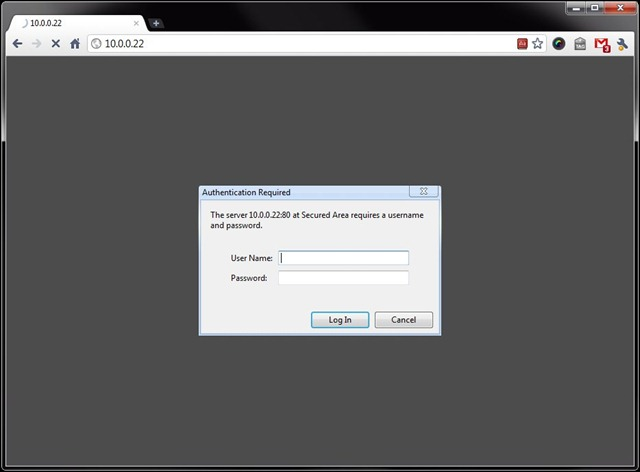The image size is (640, 472).
Task: Click the 'User Name:' label
Action: tap(251, 258)
